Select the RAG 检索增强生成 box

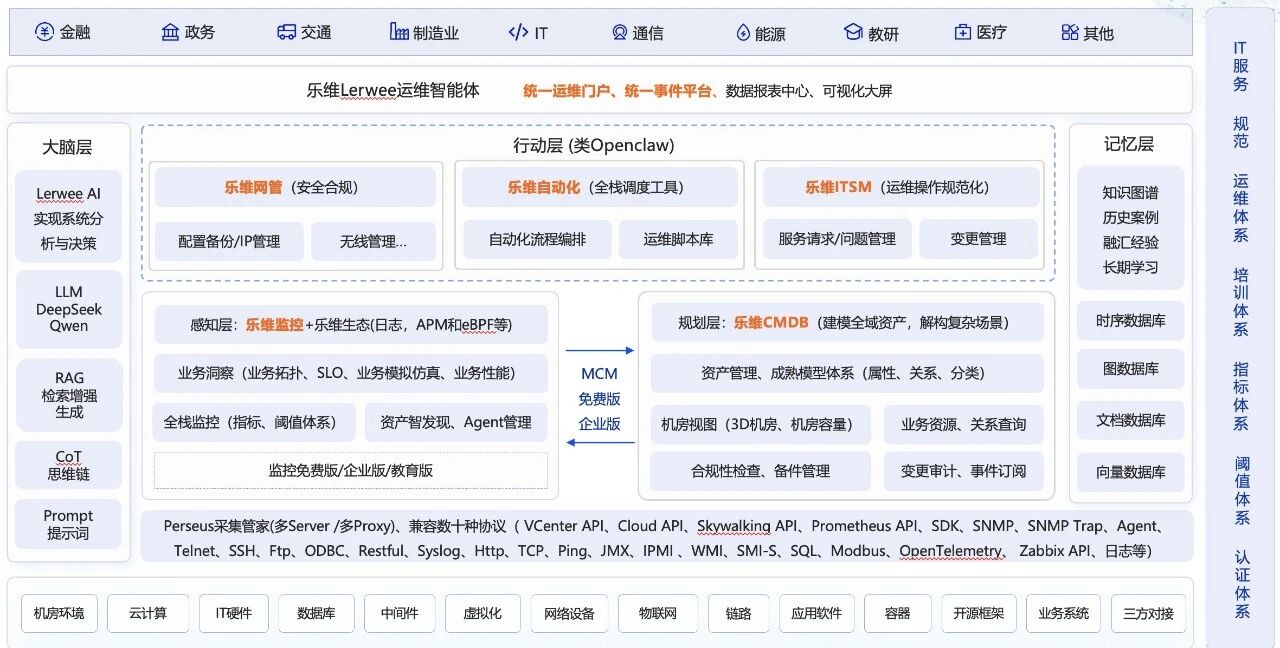pos(69,394)
